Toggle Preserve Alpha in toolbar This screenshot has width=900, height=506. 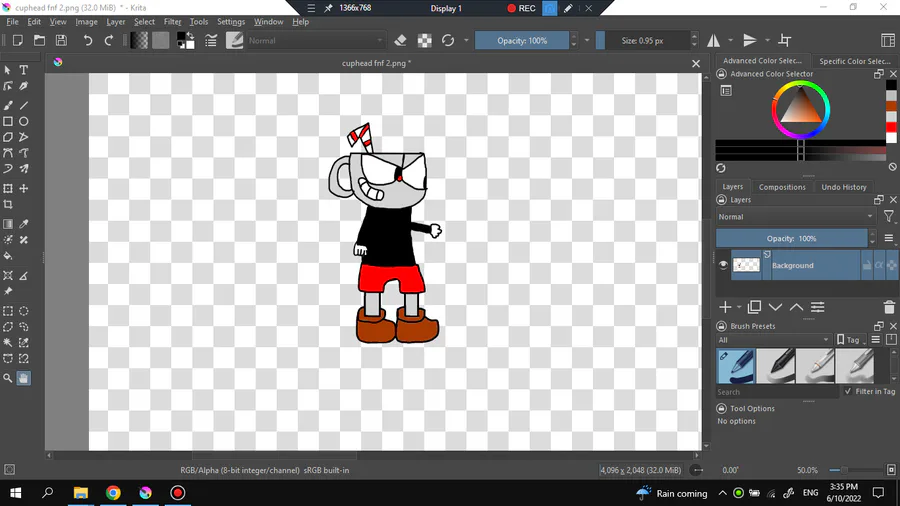[x=425, y=41]
